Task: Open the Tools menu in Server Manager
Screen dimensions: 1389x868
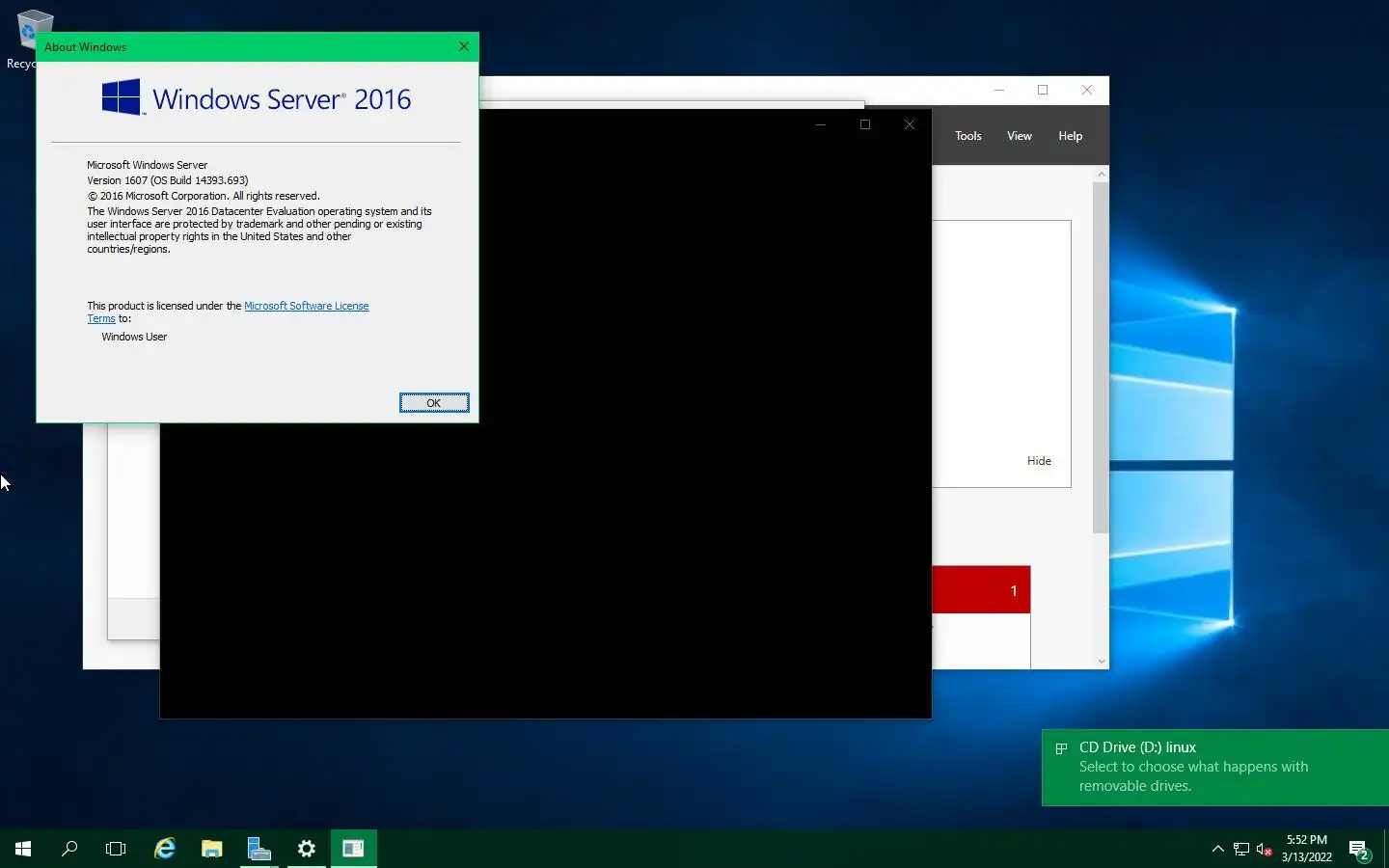Action: (x=968, y=136)
